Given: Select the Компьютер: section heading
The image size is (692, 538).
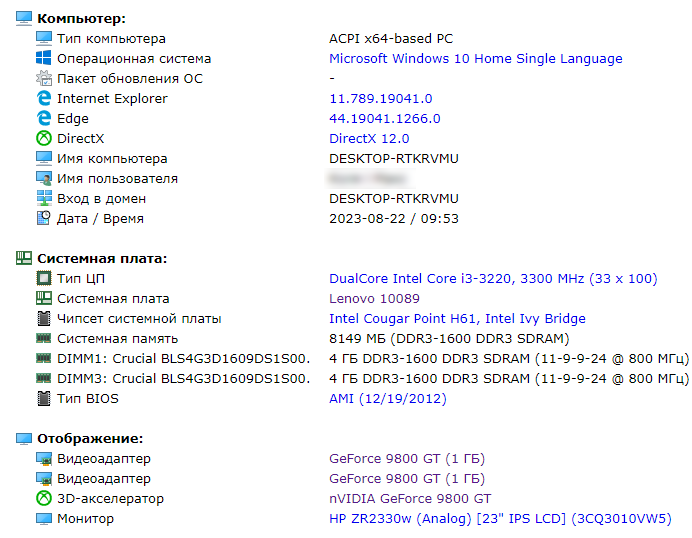Looking at the screenshot, I should [x=81, y=19].
